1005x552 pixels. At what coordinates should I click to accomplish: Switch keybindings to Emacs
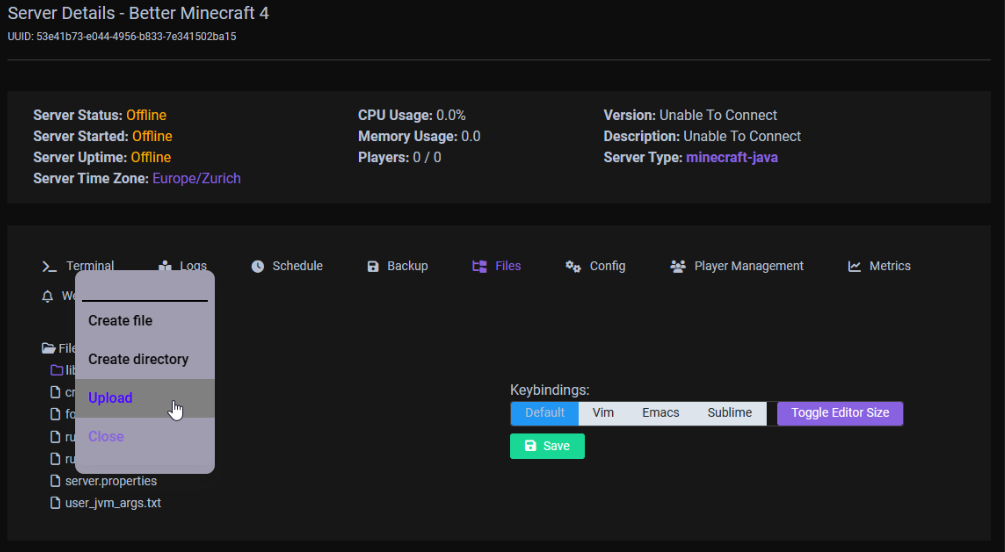click(660, 413)
